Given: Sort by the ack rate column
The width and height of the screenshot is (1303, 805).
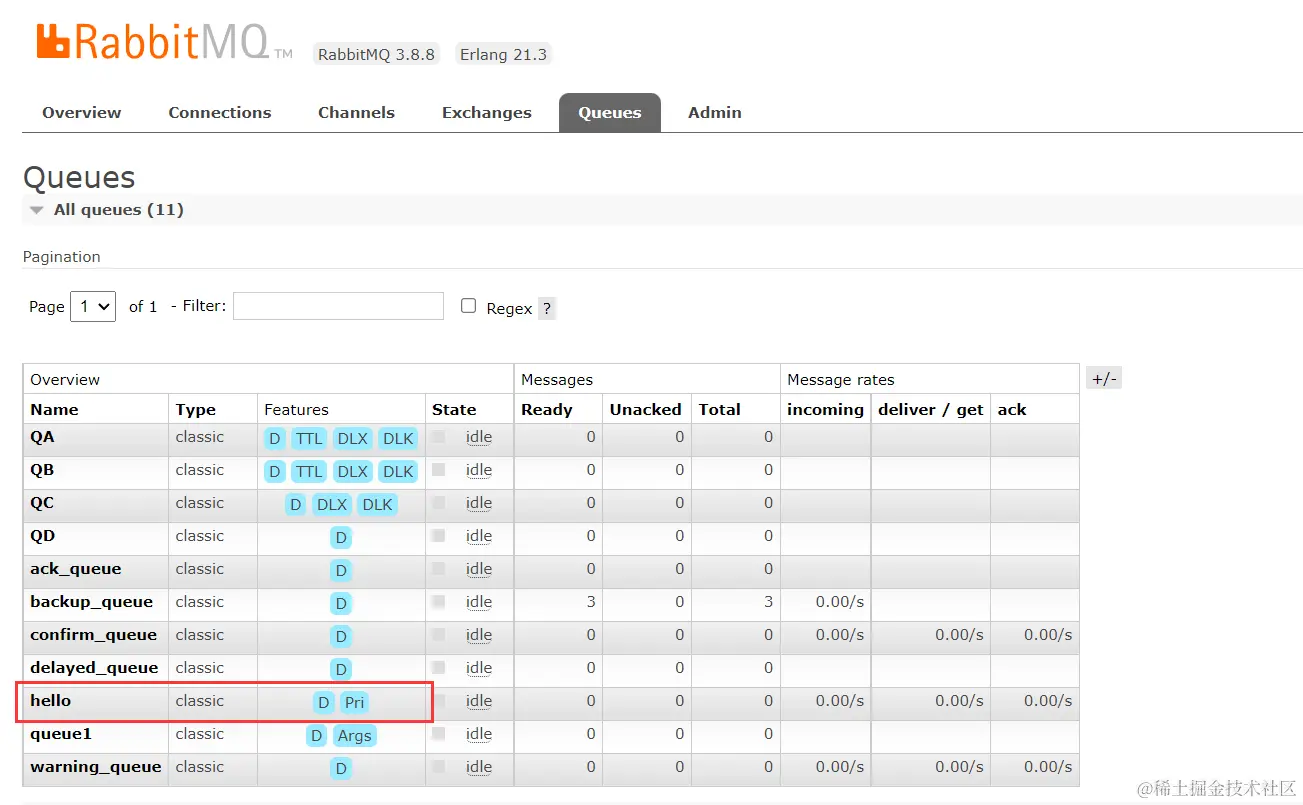Looking at the screenshot, I should click(1012, 409).
